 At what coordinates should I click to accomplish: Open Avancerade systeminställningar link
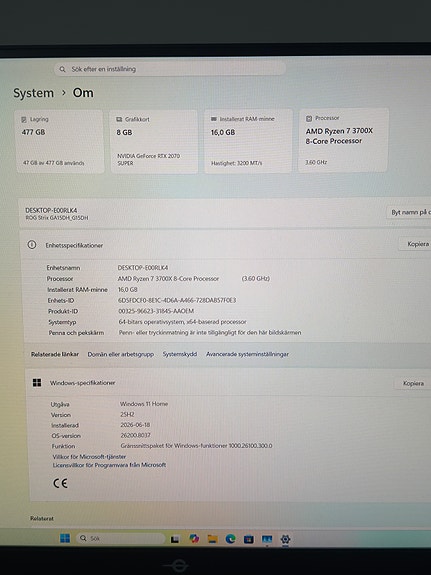[x=247, y=354]
